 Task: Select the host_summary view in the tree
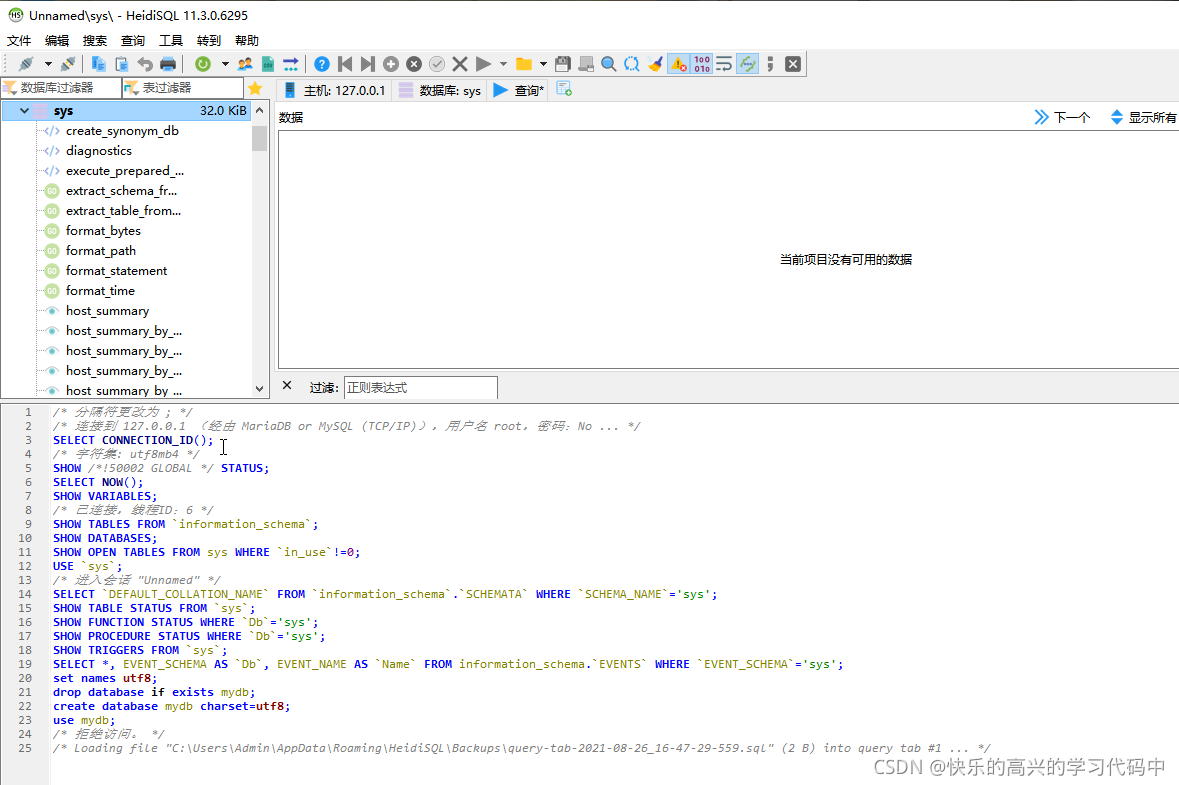point(108,311)
